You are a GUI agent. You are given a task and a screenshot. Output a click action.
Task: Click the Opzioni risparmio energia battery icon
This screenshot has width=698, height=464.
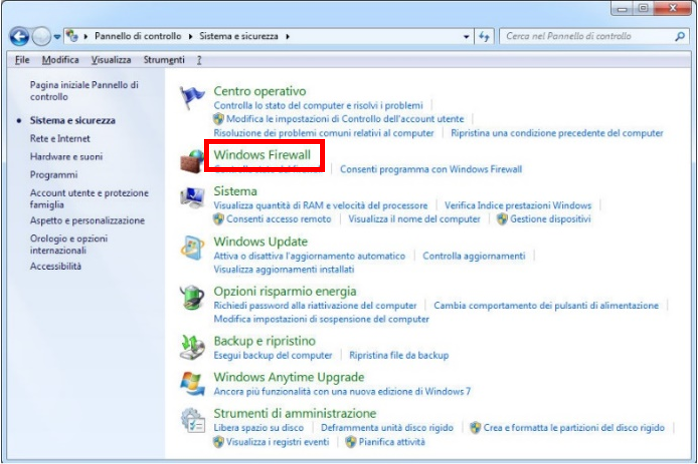[x=192, y=297]
